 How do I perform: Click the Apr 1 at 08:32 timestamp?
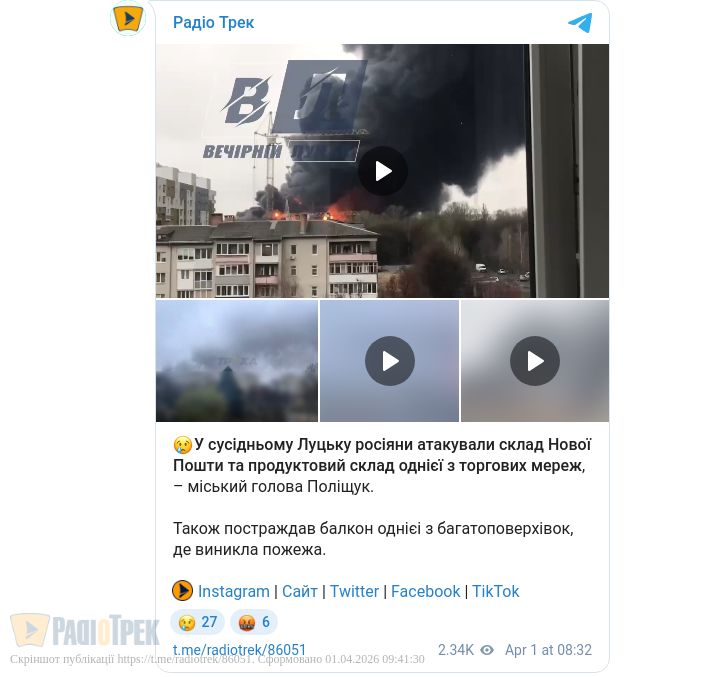[548, 650]
